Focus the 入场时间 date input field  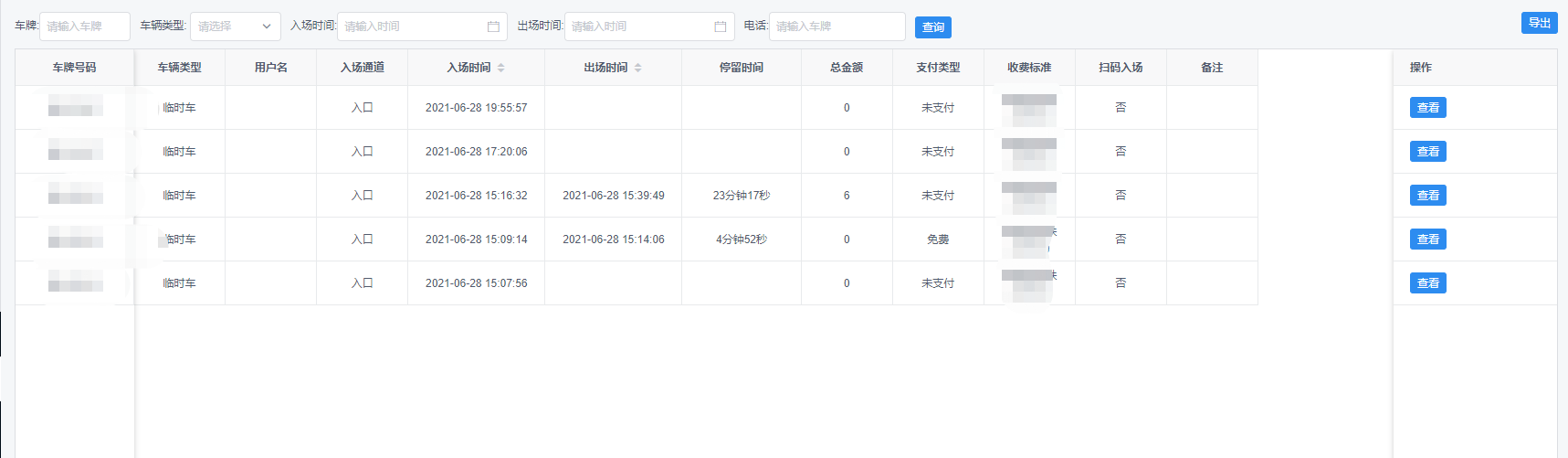(422, 27)
